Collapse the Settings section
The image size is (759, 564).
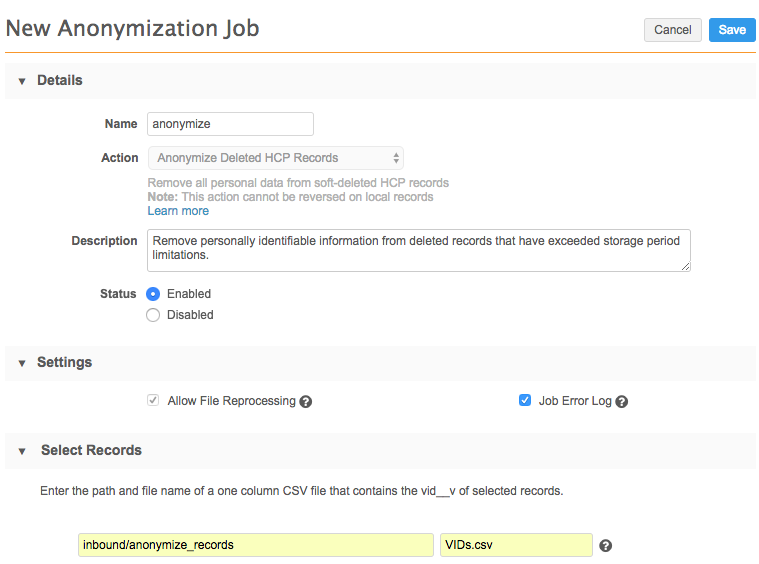coord(22,363)
